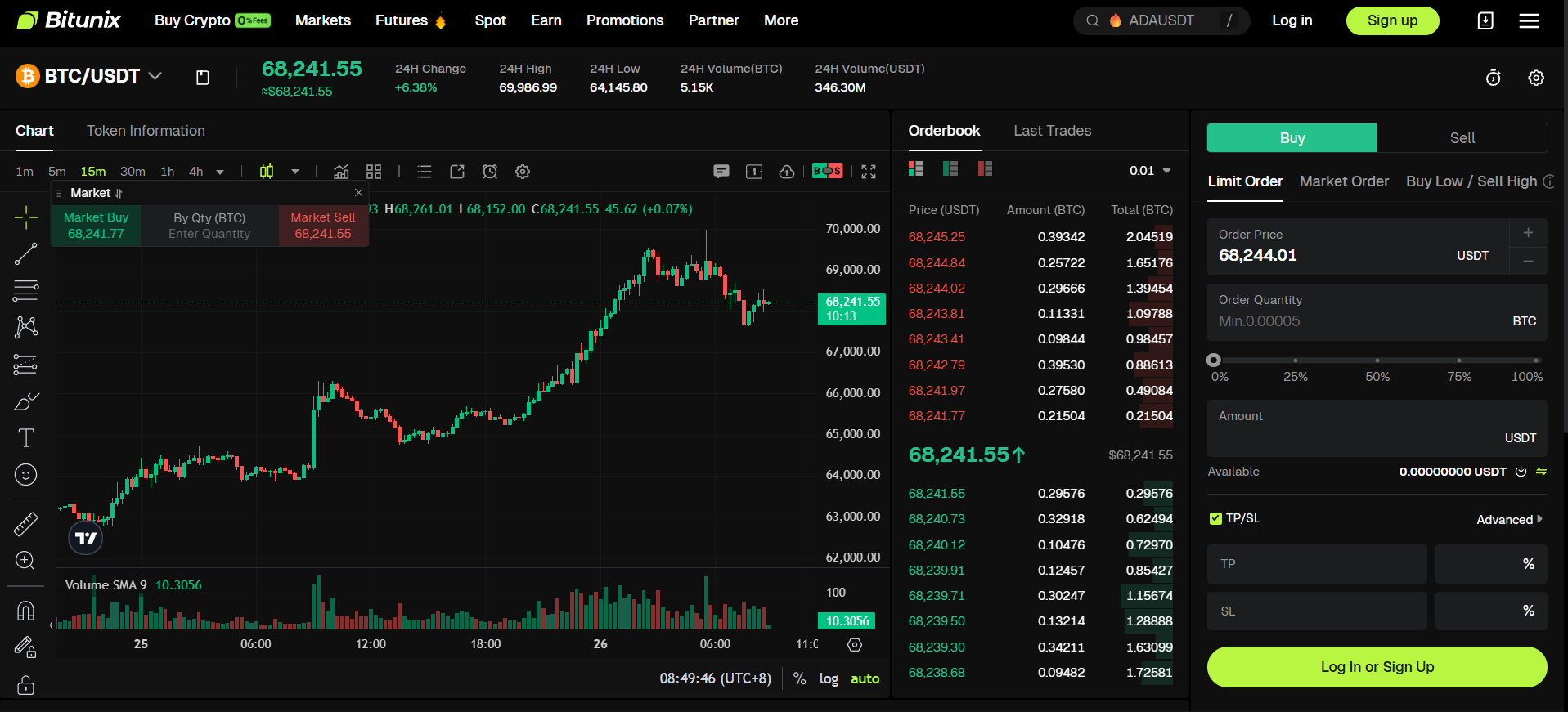The width and height of the screenshot is (1568, 712).
Task: Take a chart snapshot with cloud icon
Action: 786,172
